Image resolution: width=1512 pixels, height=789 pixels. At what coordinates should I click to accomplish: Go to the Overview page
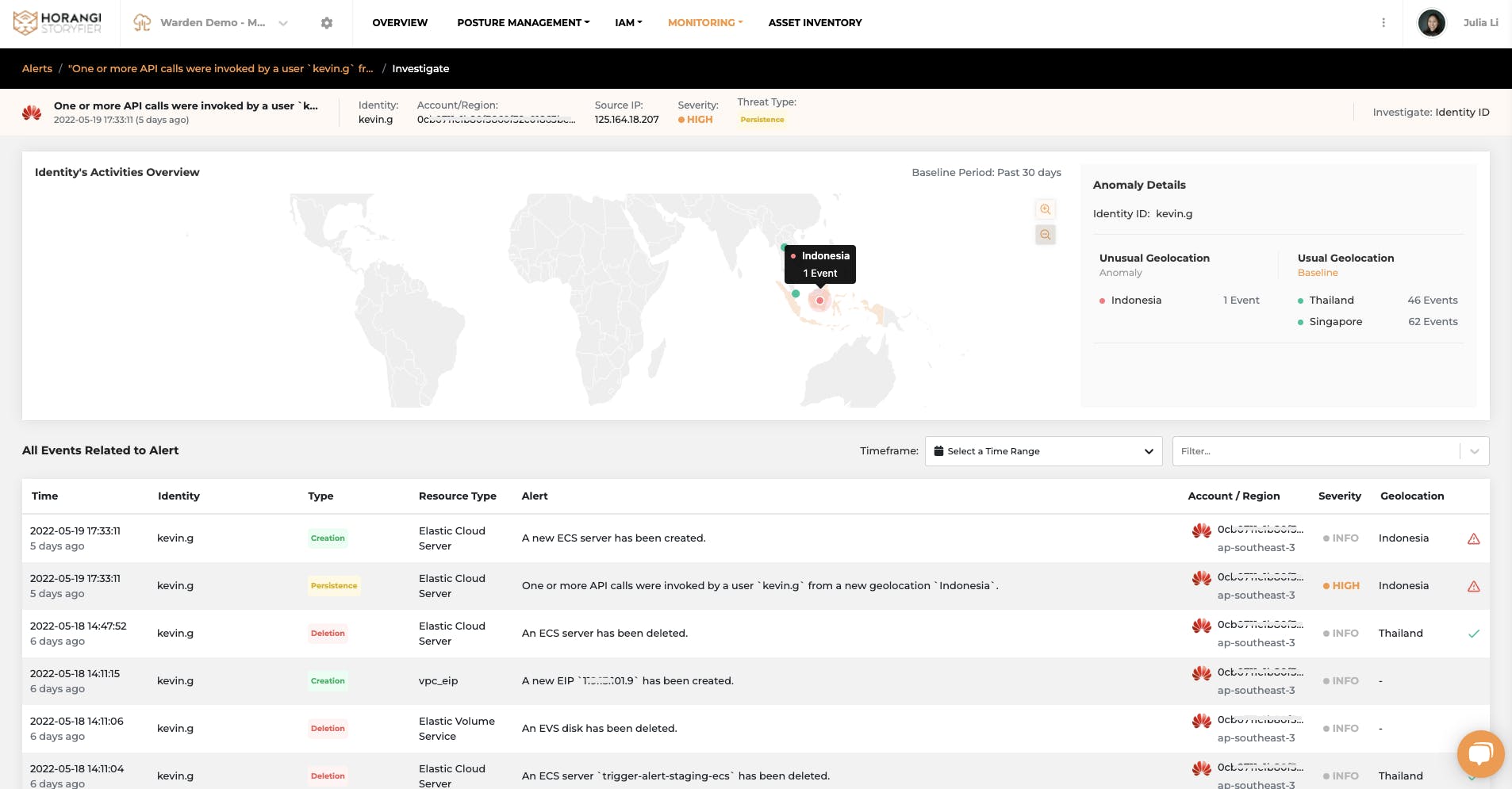point(400,23)
